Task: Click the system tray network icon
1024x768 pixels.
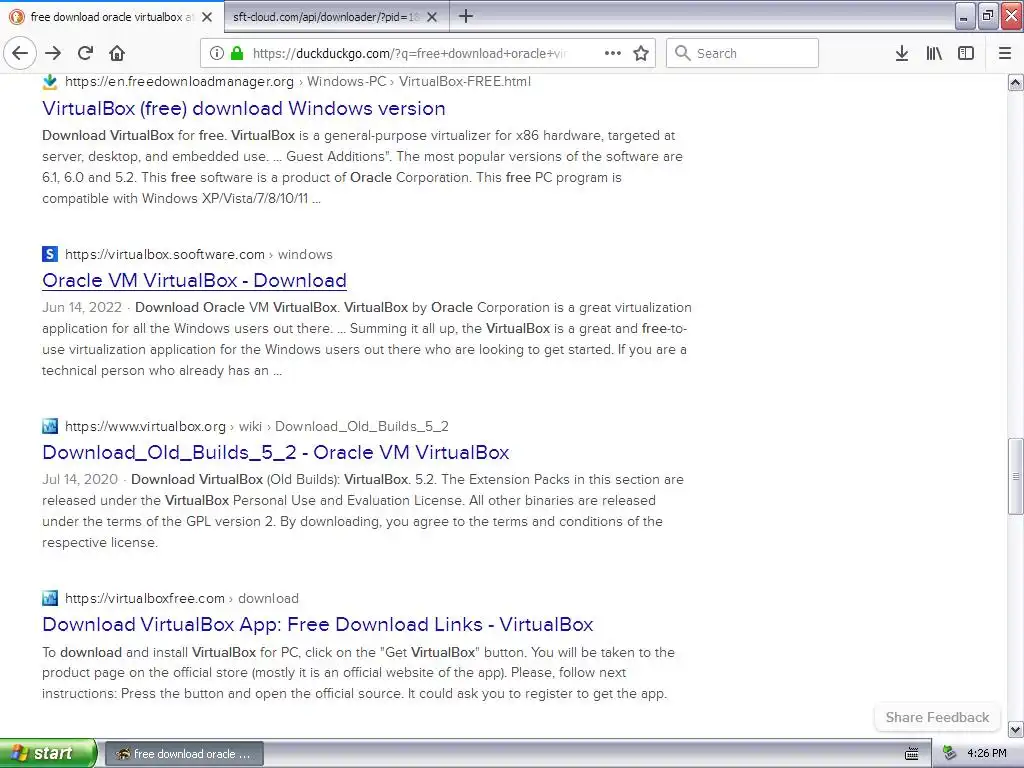Action: (950, 754)
